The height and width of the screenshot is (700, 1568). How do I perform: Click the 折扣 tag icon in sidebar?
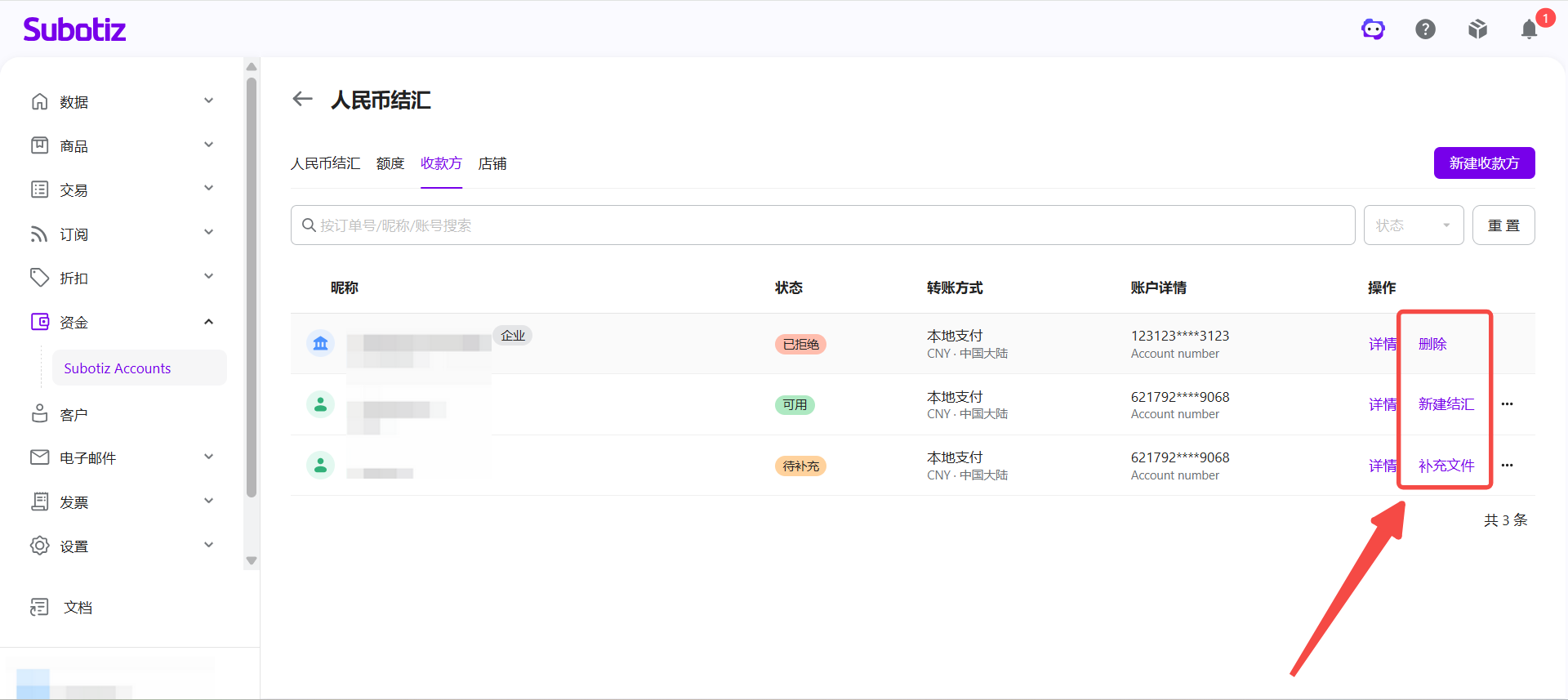click(39, 278)
